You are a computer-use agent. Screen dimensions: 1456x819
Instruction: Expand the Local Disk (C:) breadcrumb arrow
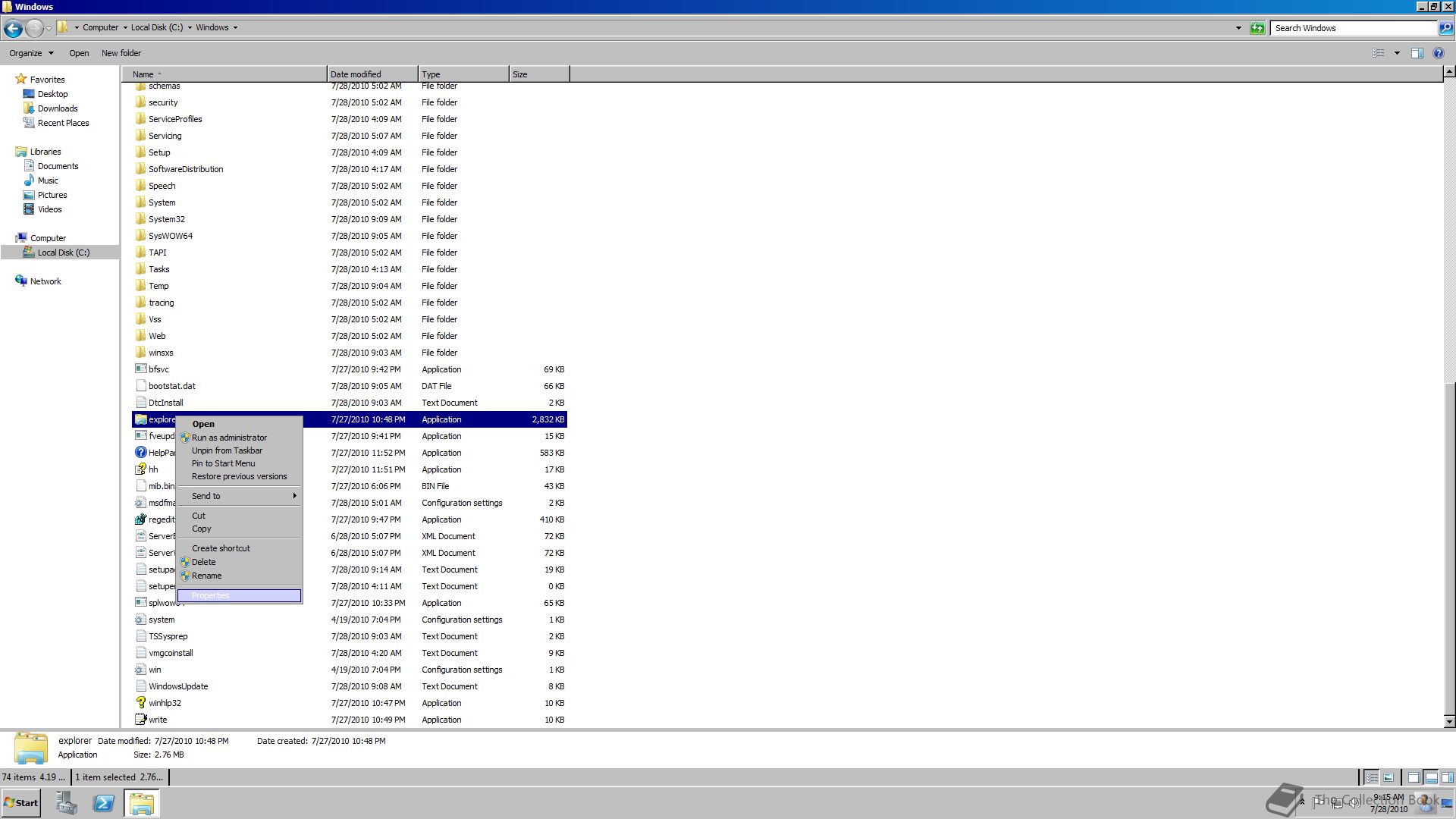pyautogui.click(x=190, y=28)
